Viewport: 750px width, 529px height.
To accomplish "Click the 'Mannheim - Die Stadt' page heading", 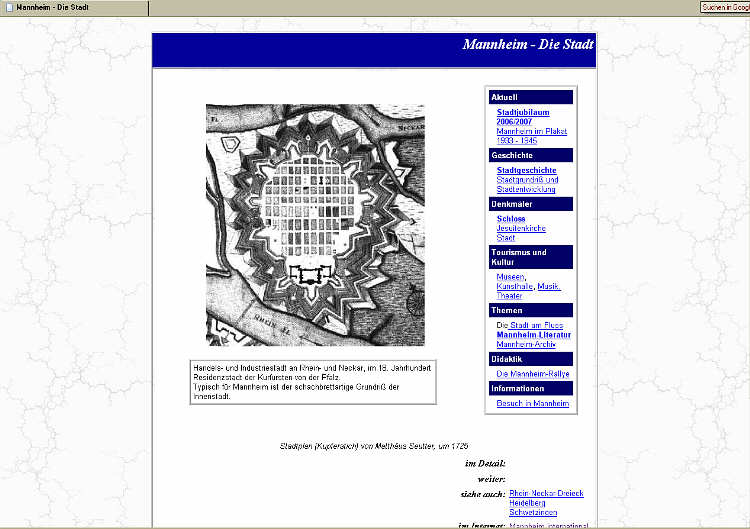I will pyautogui.click(x=528, y=44).
